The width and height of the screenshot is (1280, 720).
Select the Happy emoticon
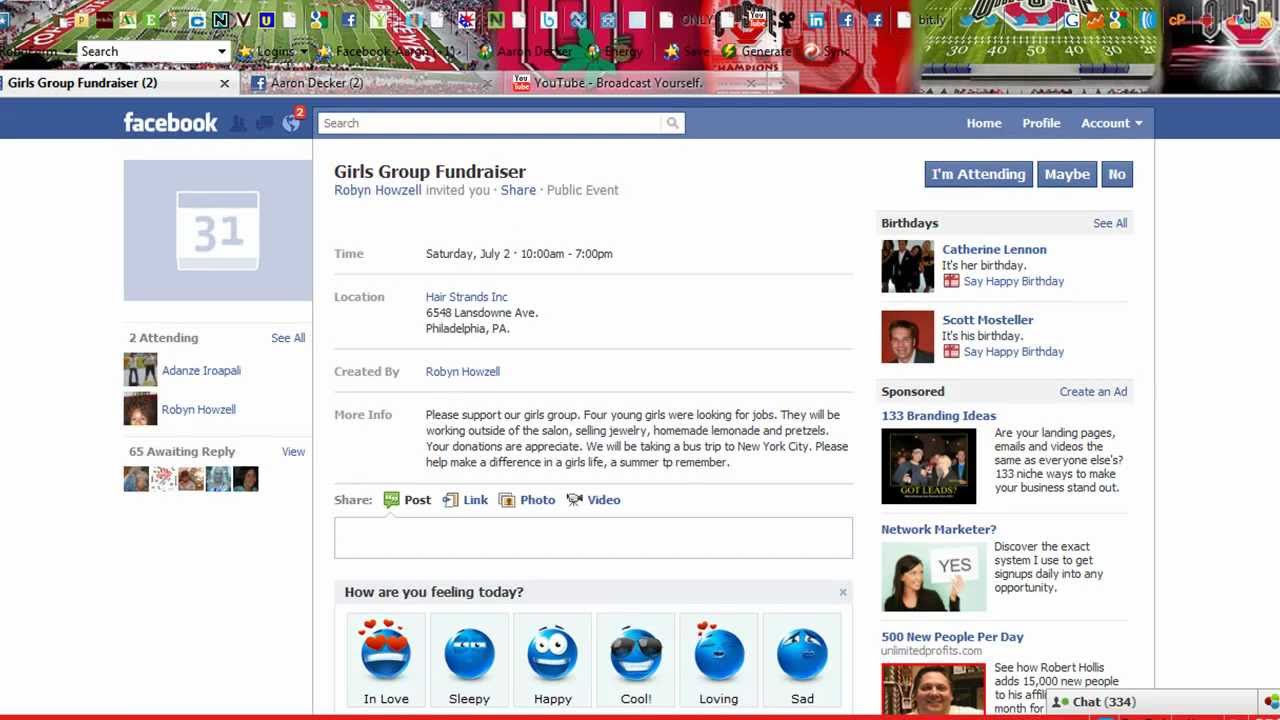coord(552,661)
